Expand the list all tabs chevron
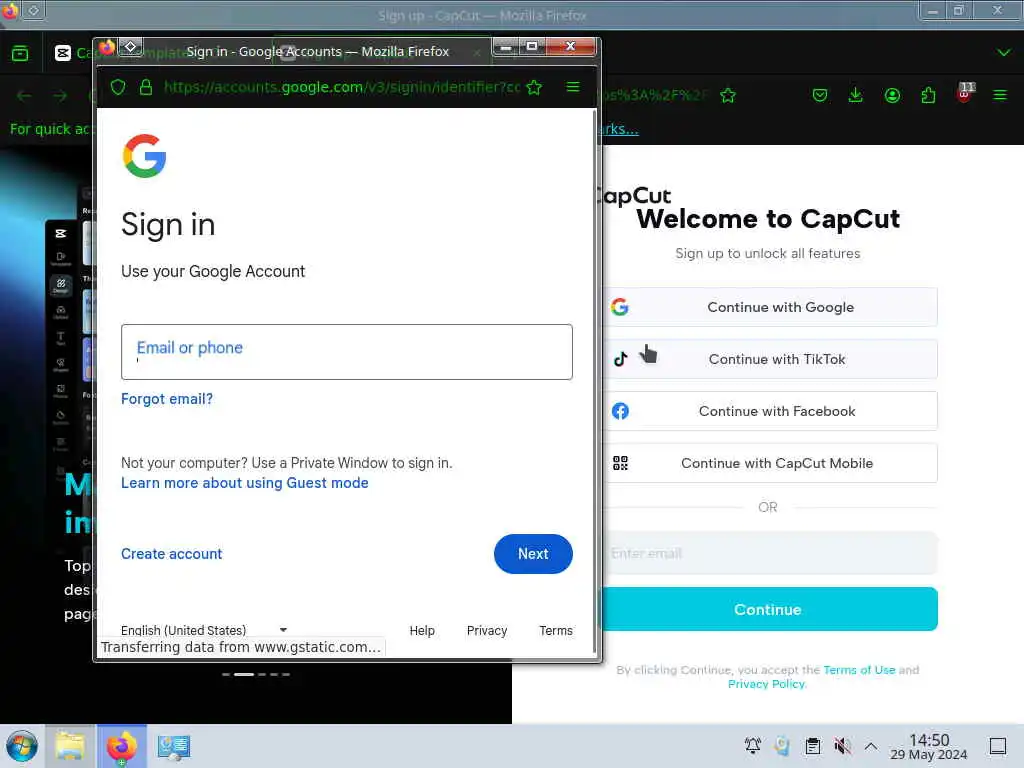1024x768 pixels. coord(1004,52)
